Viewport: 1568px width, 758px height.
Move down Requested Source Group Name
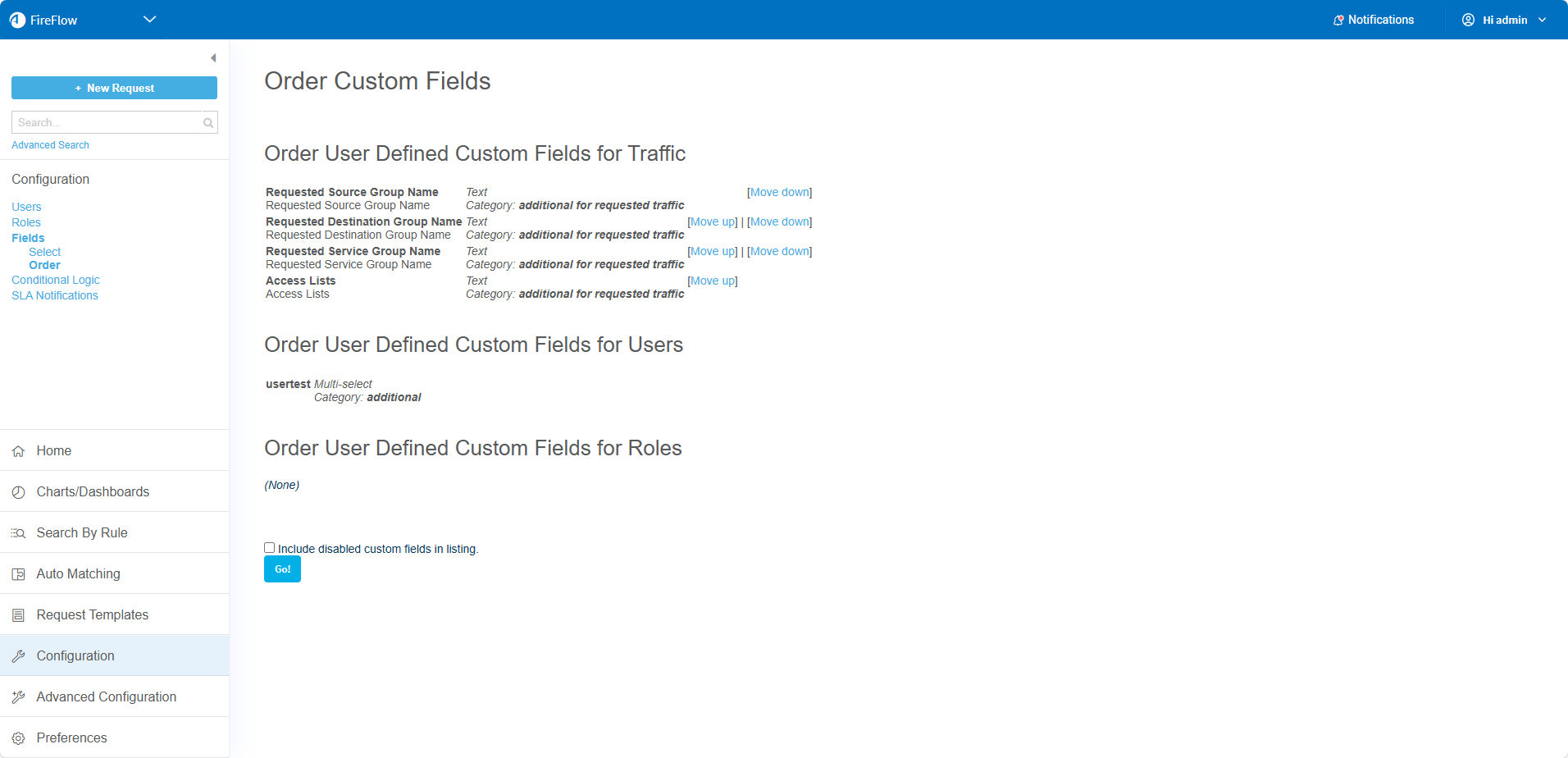779,192
